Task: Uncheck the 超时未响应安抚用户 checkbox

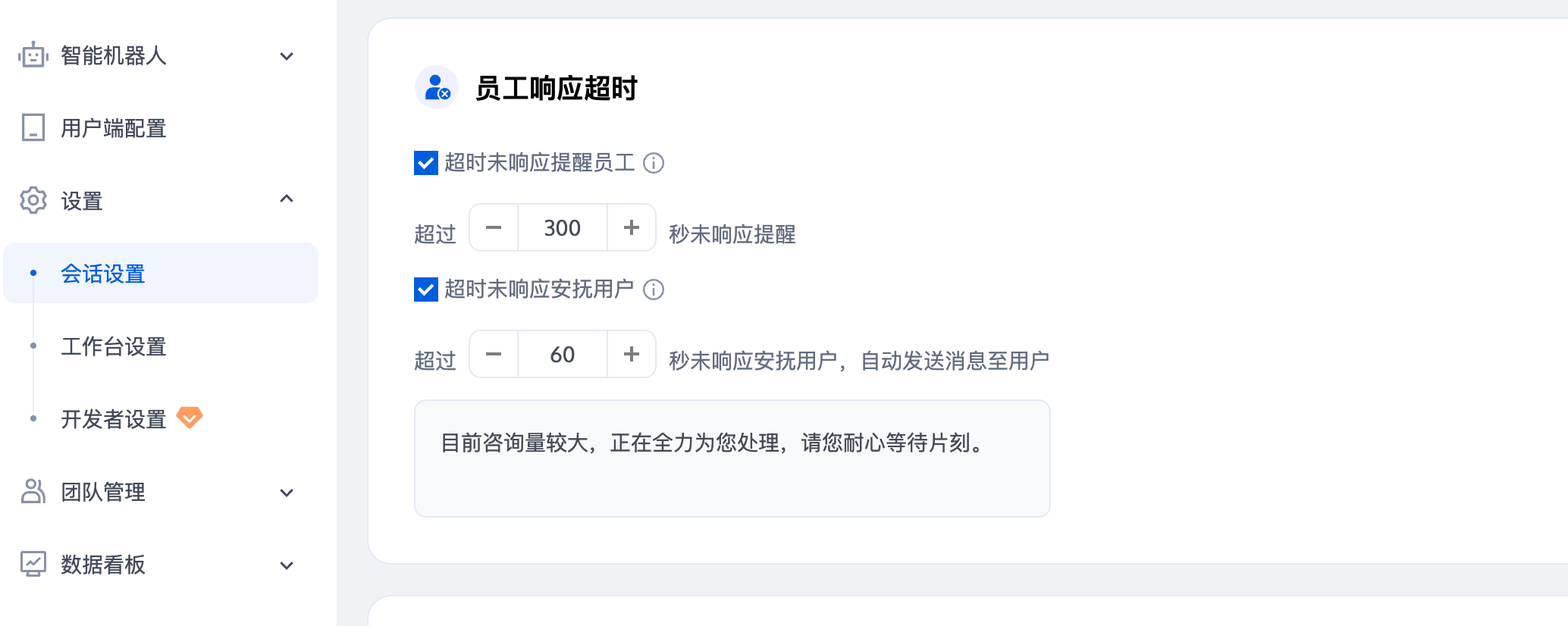Action: (426, 290)
